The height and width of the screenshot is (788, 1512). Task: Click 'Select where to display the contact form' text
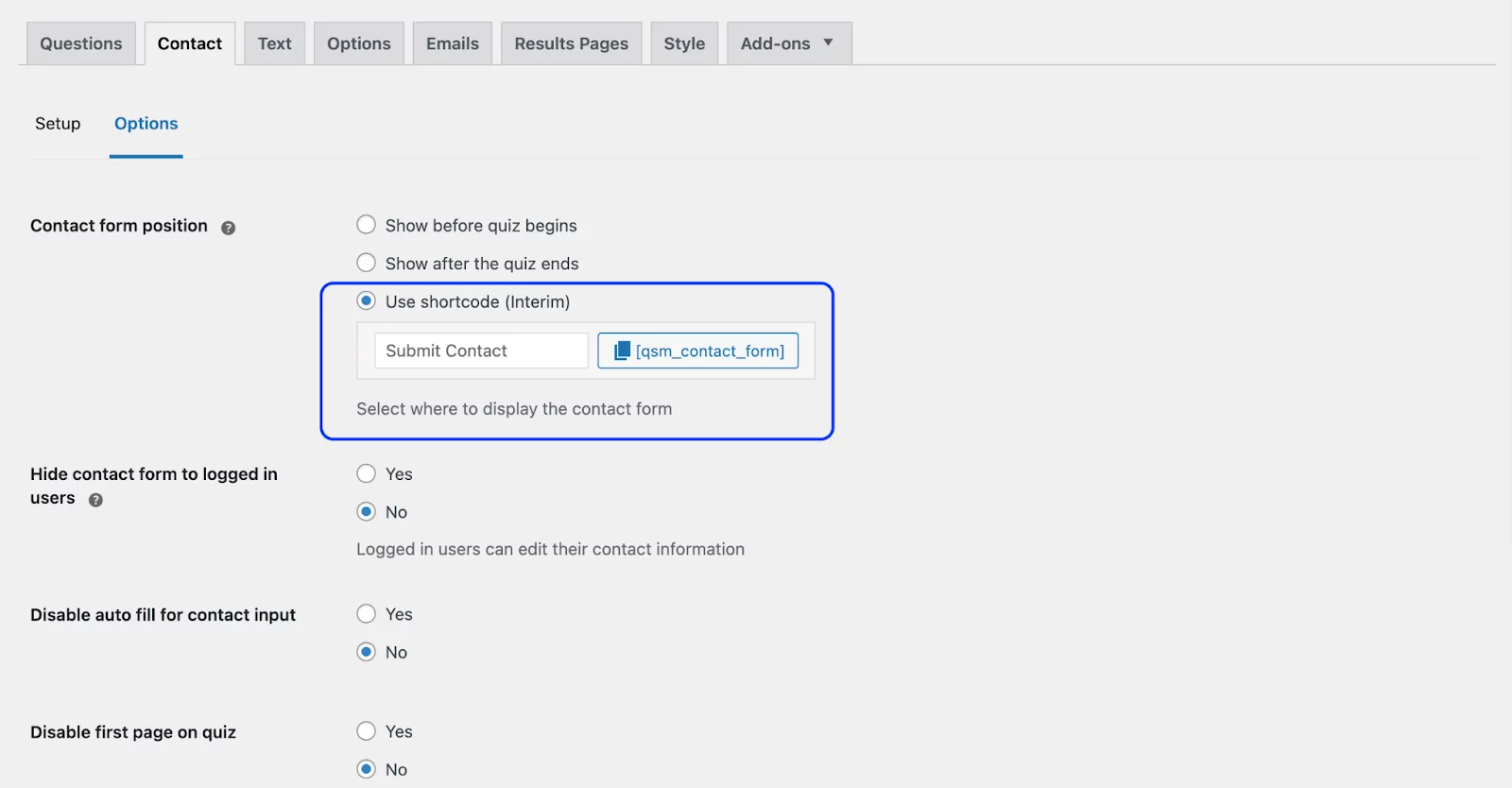(514, 409)
